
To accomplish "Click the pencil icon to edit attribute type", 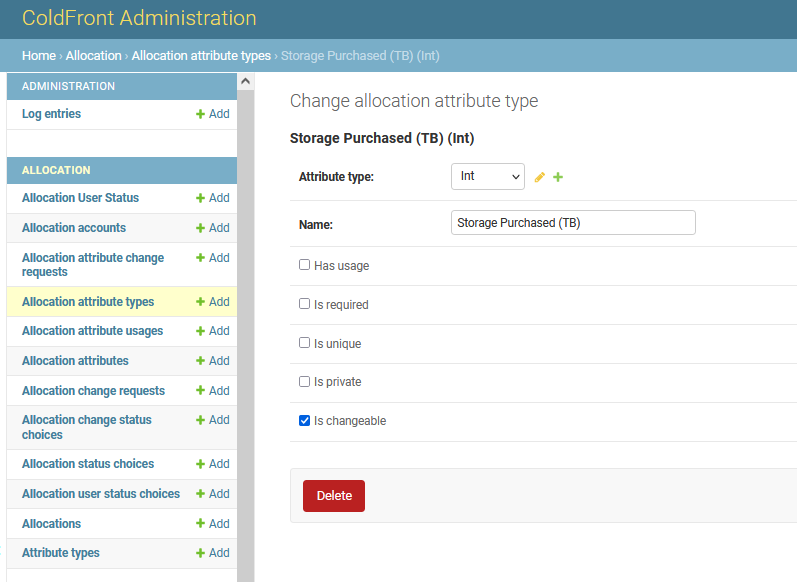I will pyautogui.click(x=540, y=177).
